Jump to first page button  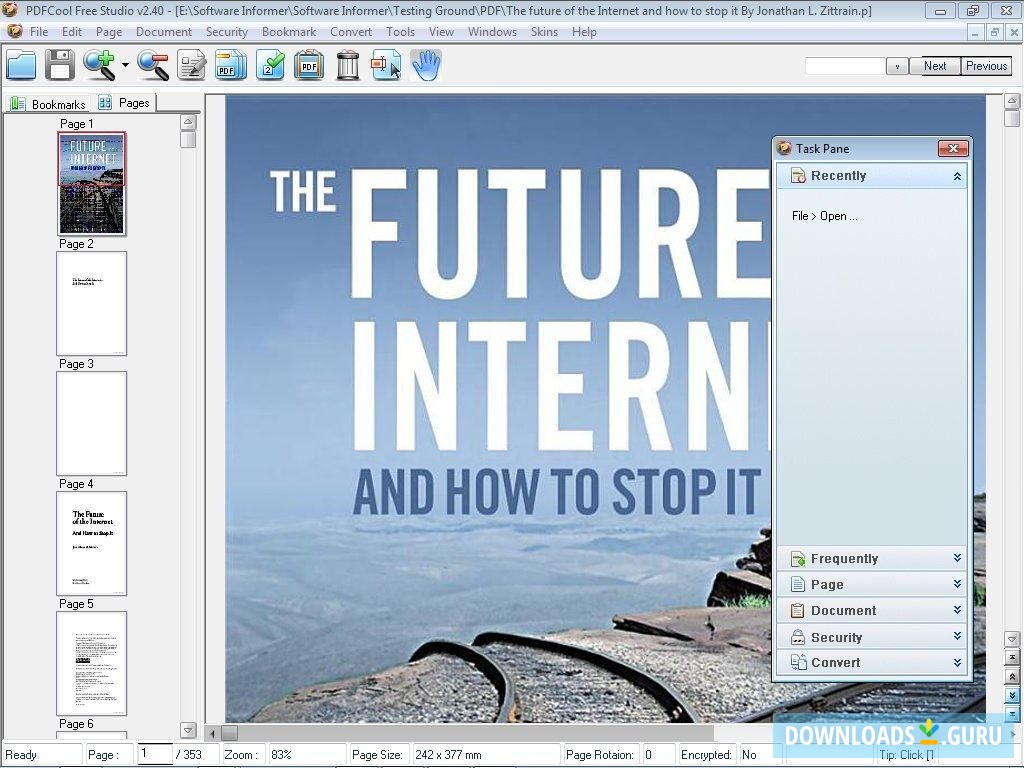[x=1012, y=657]
